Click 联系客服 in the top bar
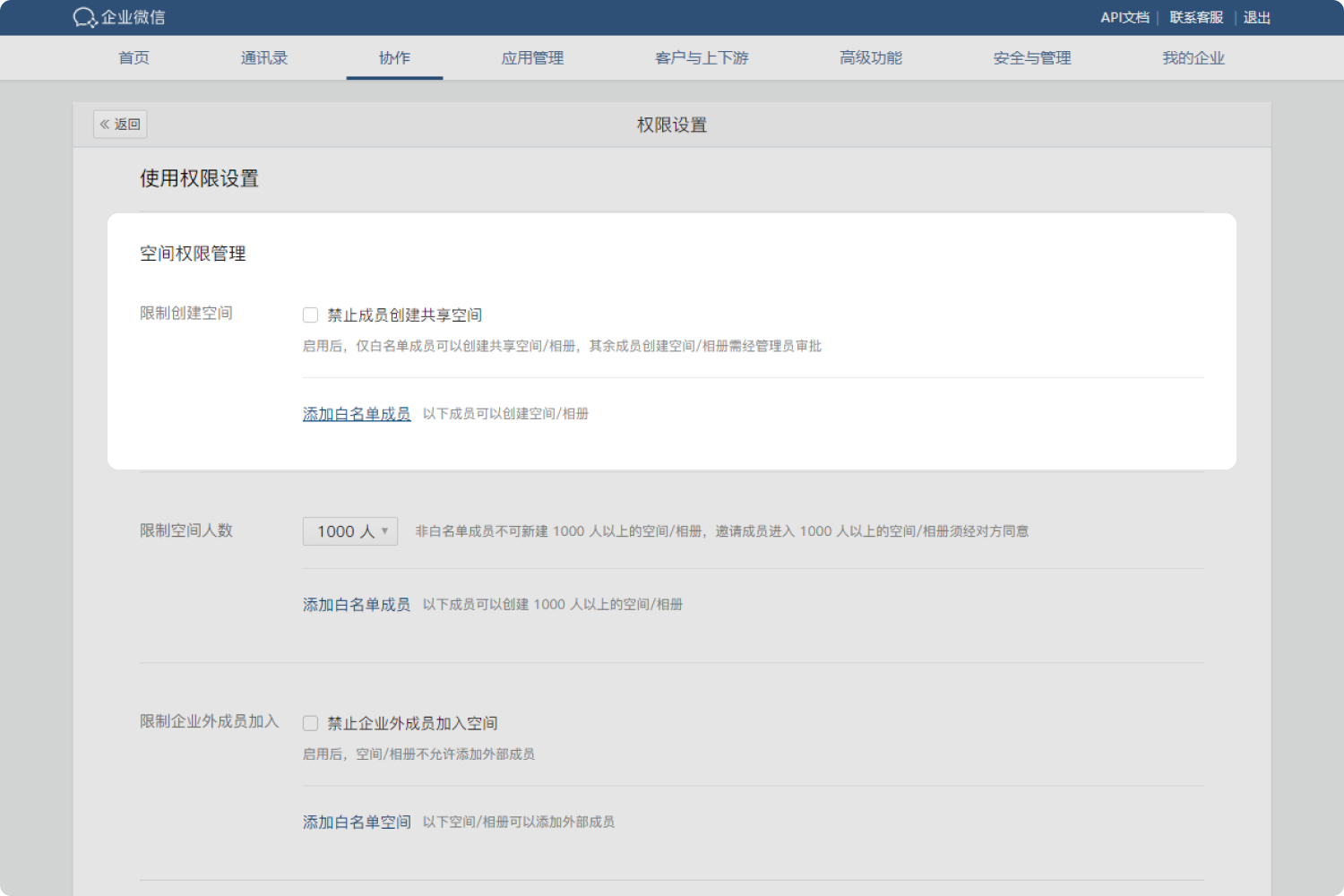 click(1195, 17)
